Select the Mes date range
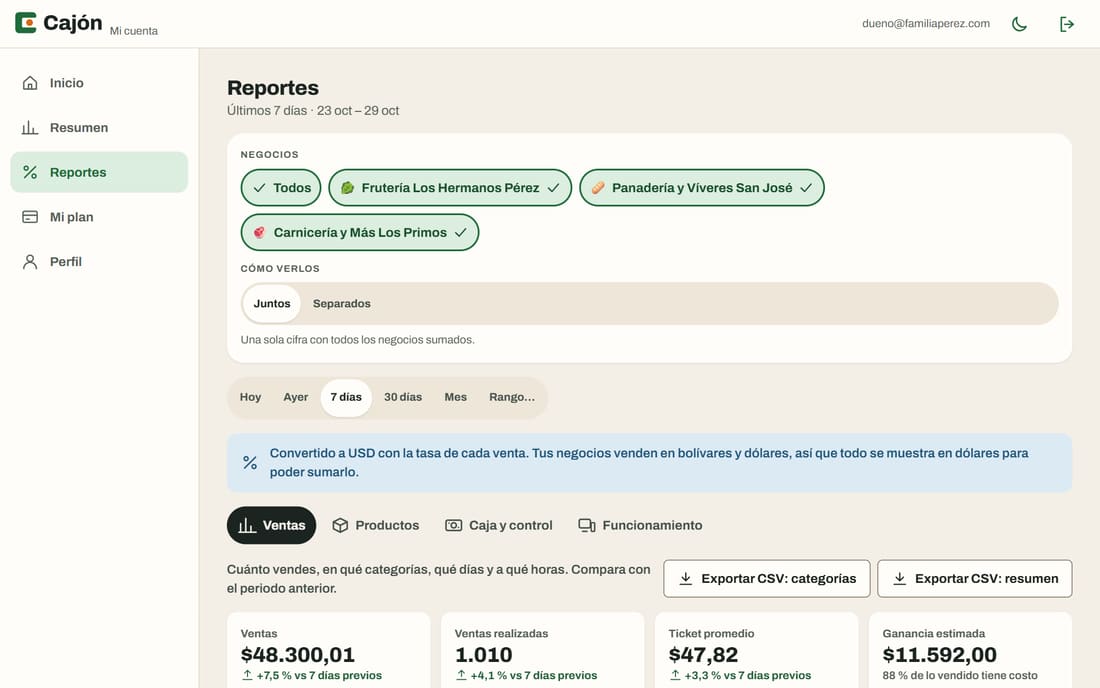The image size is (1100, 688). [x=455, y=397]
